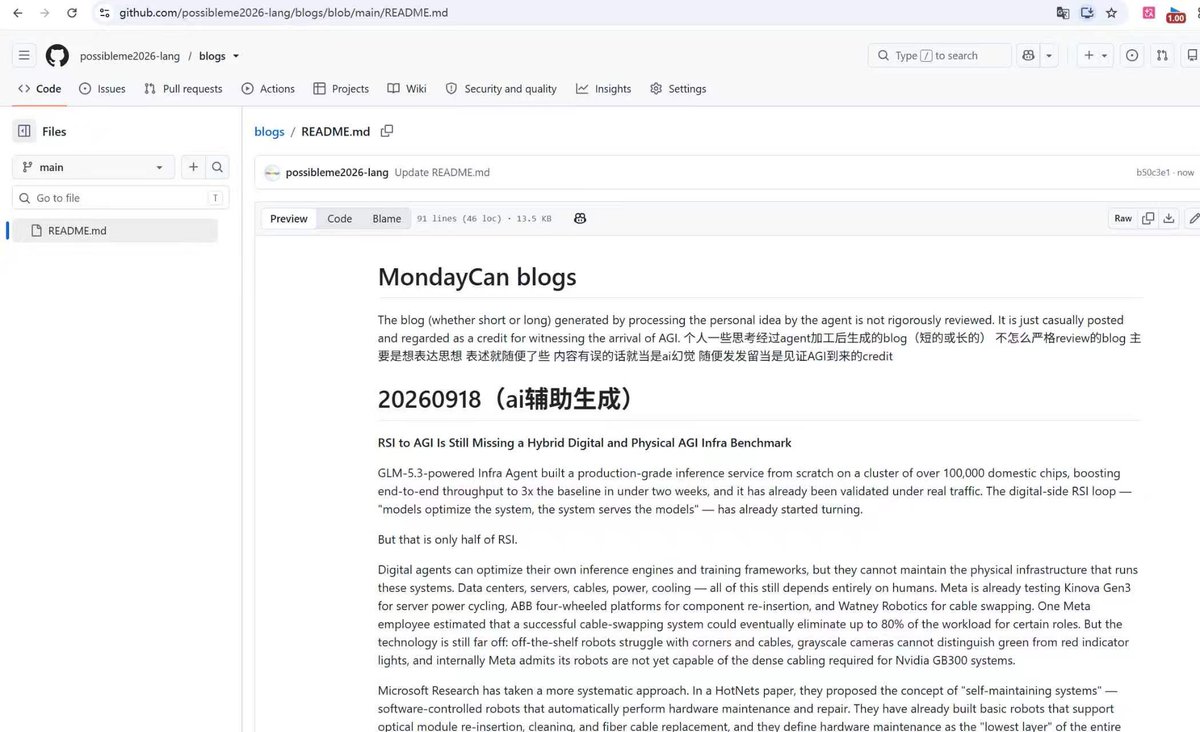Open the Pull requests tab
Screen dimensions: 1200x732
coord(183,89)
